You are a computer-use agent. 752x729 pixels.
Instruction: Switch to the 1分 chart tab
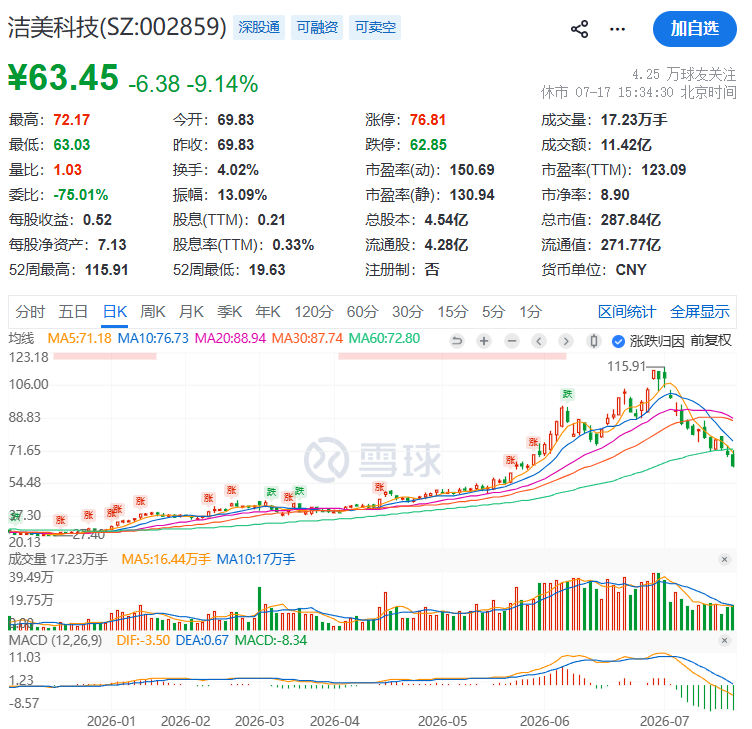530,312
